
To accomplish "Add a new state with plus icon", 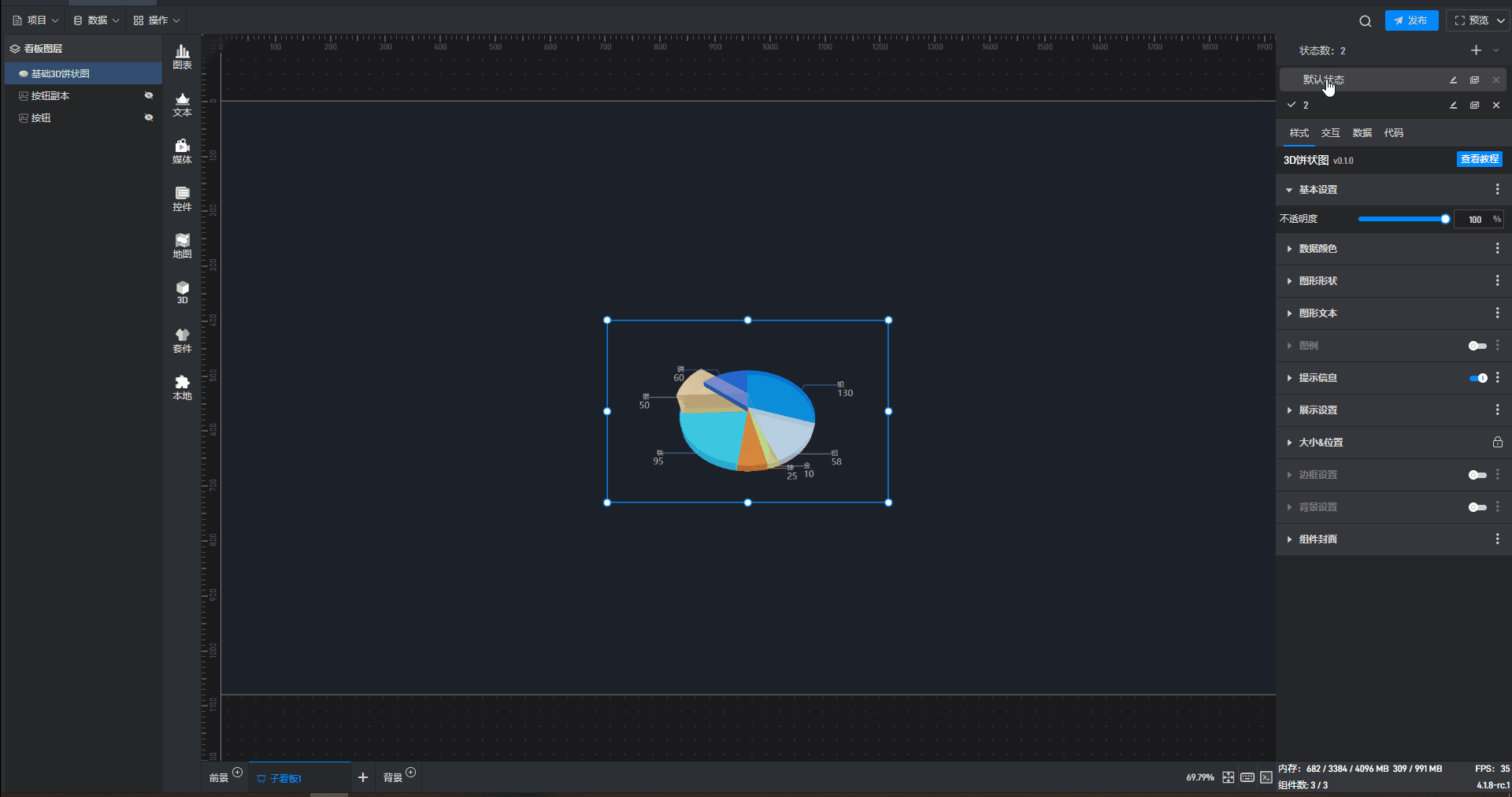I will point(1476,50).
